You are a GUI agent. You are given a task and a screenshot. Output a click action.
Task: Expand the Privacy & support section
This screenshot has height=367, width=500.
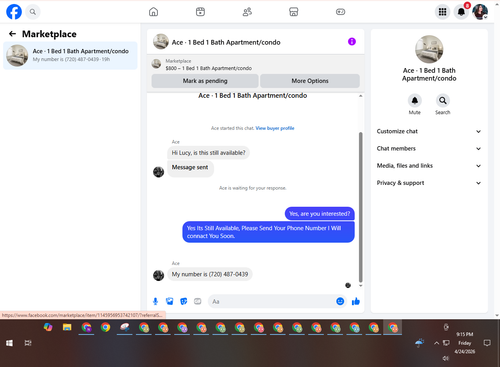coord(429,183)
